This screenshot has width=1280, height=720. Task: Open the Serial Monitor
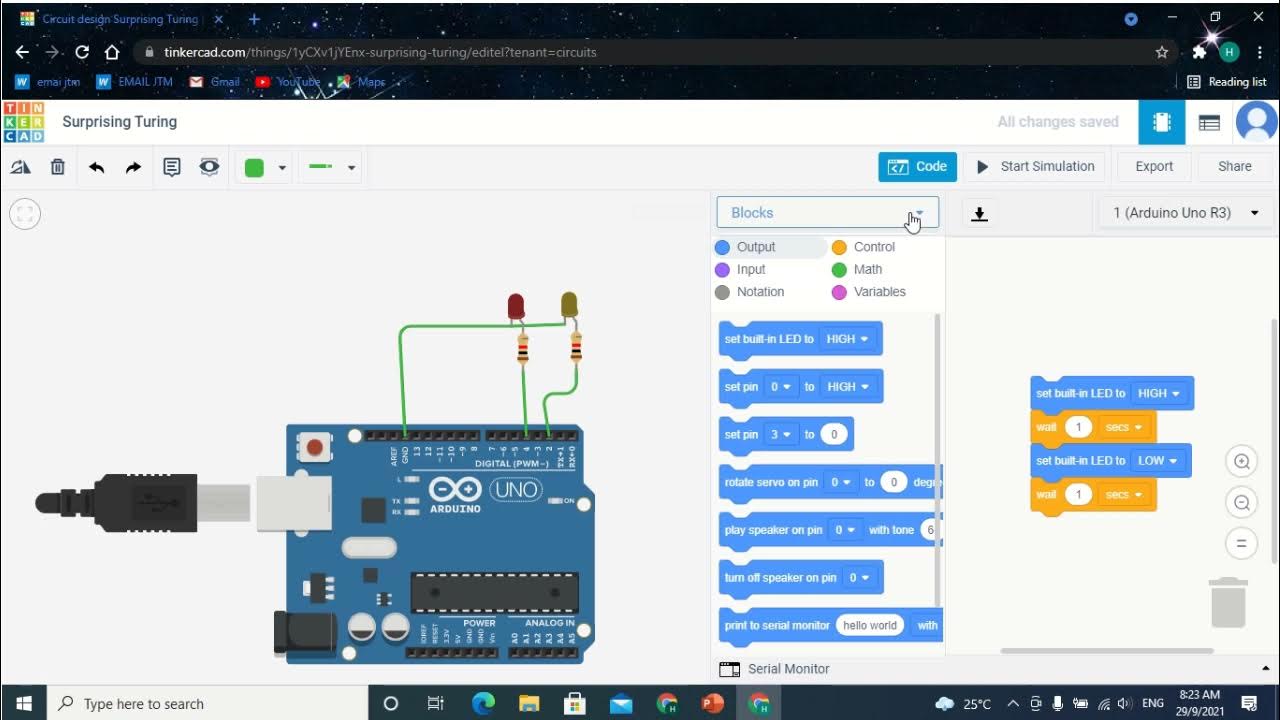(x=775, y=669)
